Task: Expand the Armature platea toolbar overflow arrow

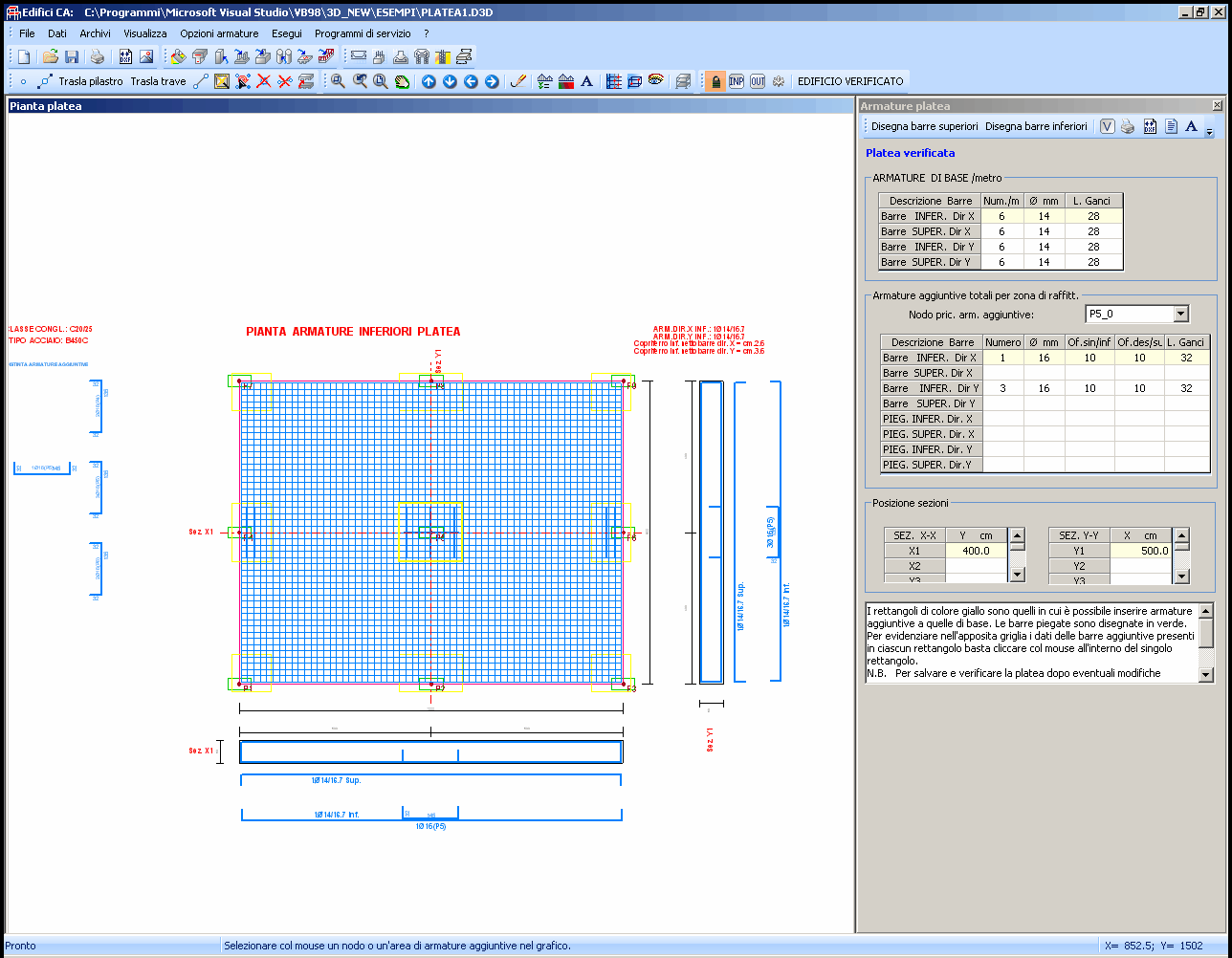Action: coord(1209,130)
